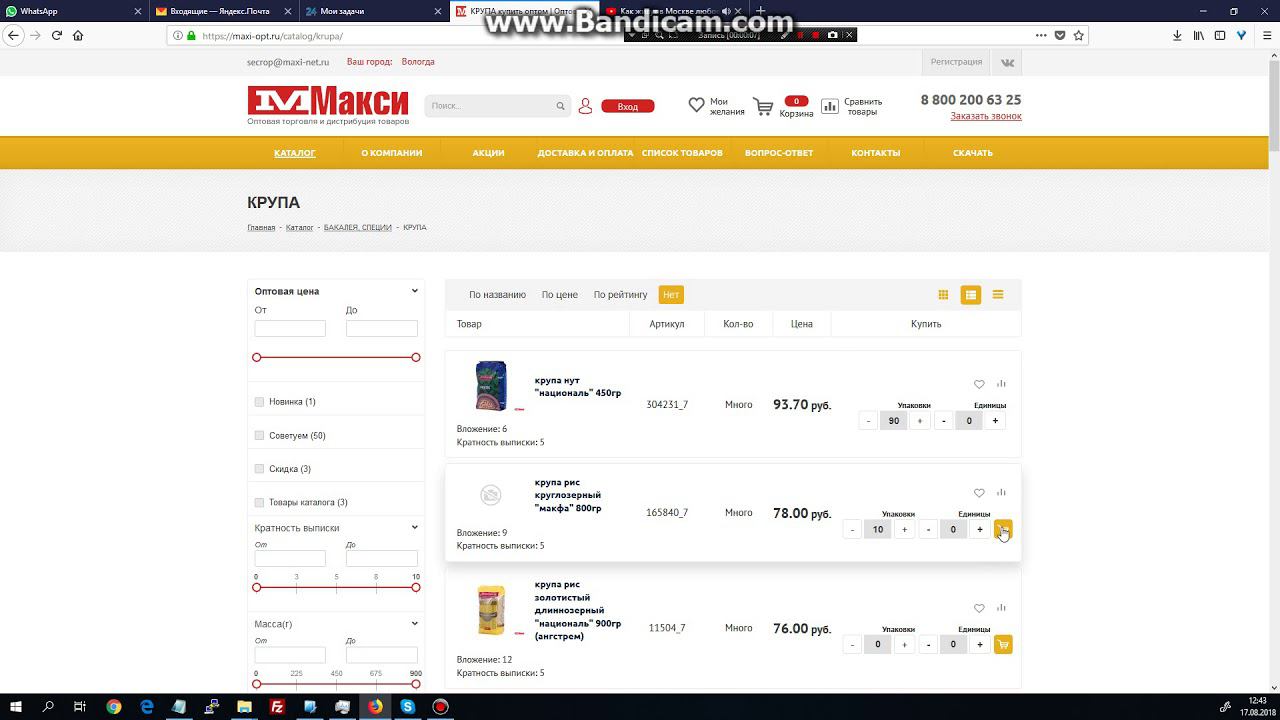Click the Оптовая цена От input field
This screenshot has width=1280, height=720.
(290, 328)
